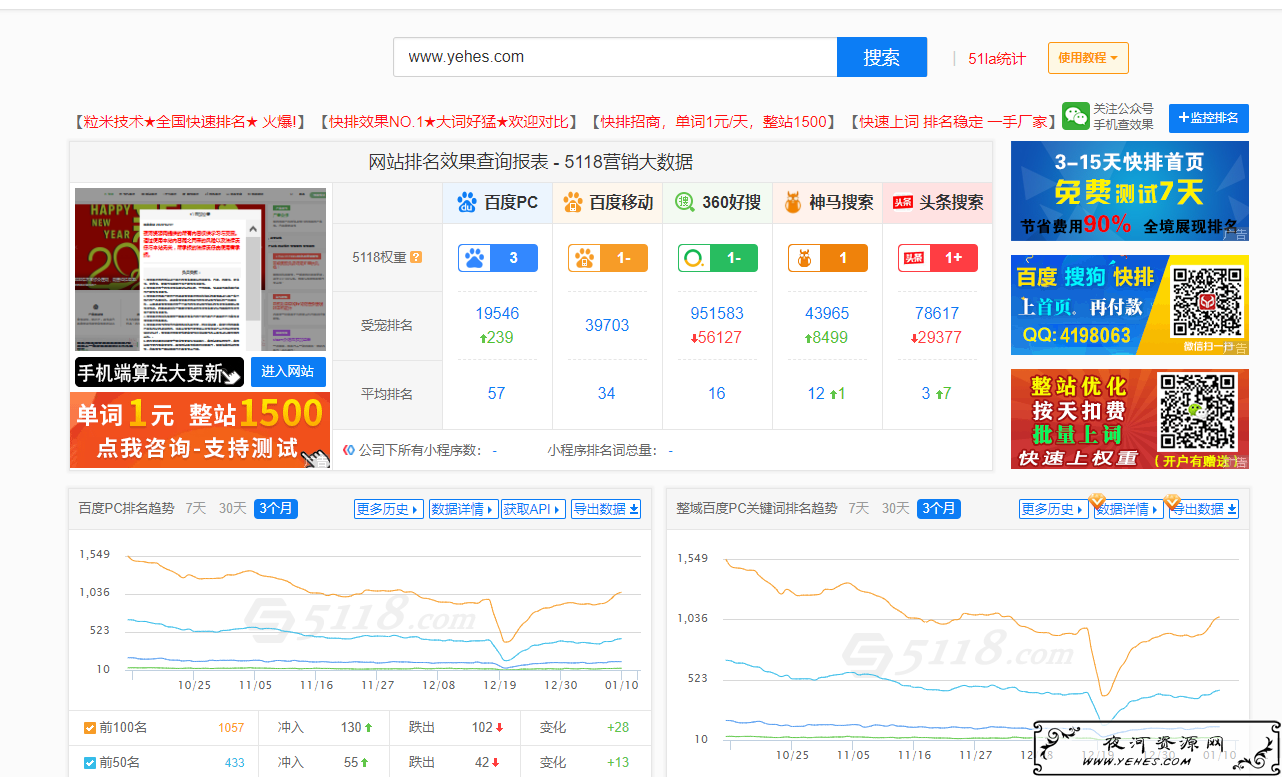This screenshot has height=777, width=1282.
Task: Click Baidu PC average rank 57
Action: [x=497, y=394]
